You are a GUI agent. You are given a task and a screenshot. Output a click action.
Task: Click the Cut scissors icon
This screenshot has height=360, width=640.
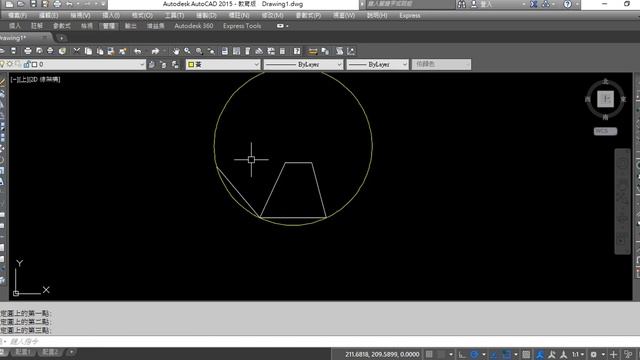76,51
